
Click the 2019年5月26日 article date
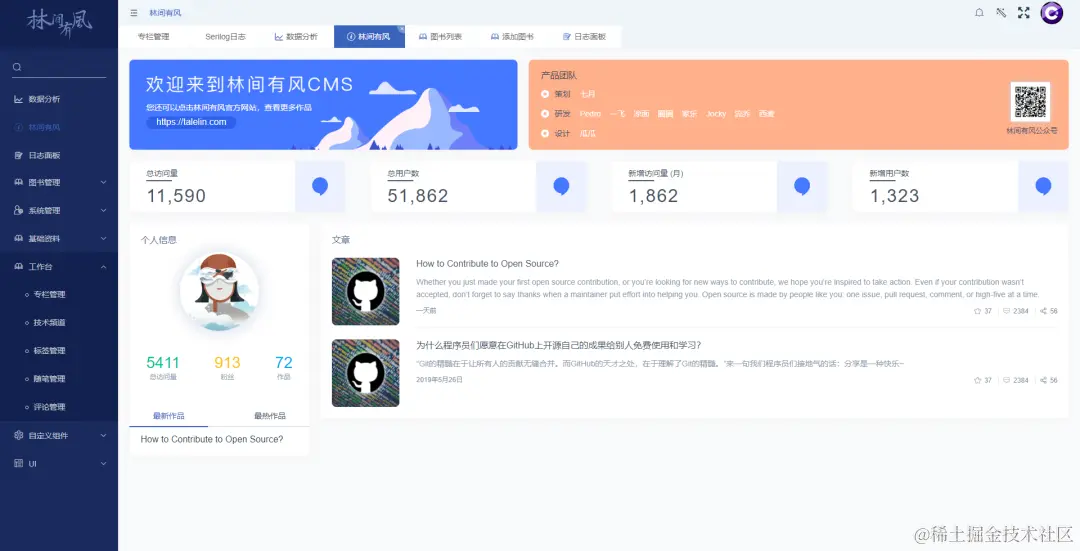pos(439,380)
